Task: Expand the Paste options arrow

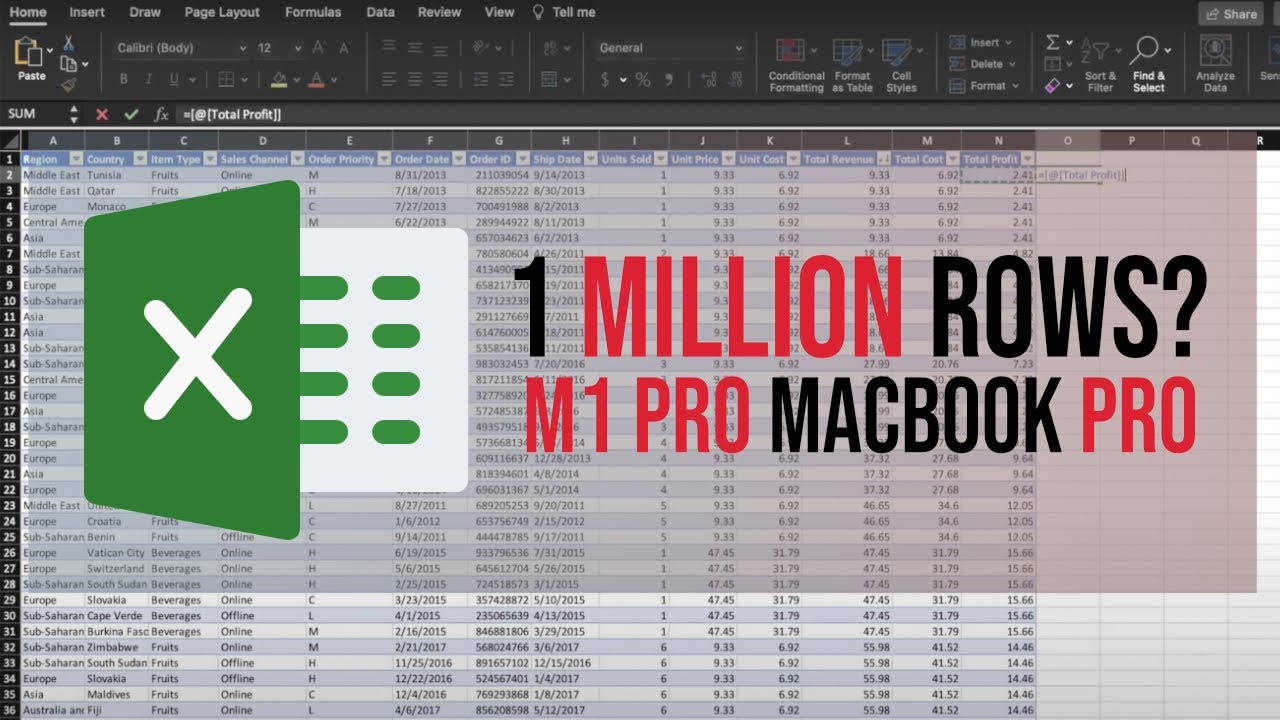Action: 50,49
